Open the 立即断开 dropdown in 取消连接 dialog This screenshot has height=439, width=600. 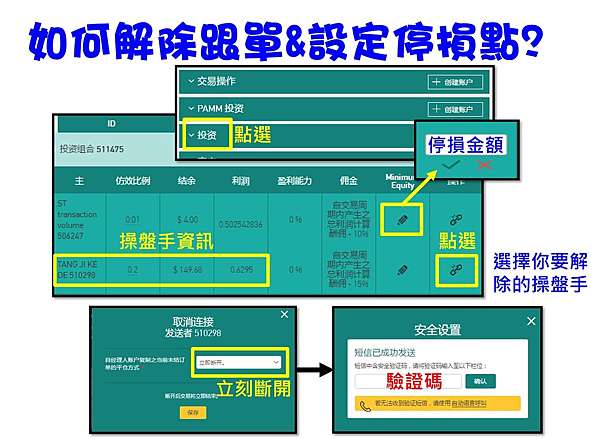239,362
